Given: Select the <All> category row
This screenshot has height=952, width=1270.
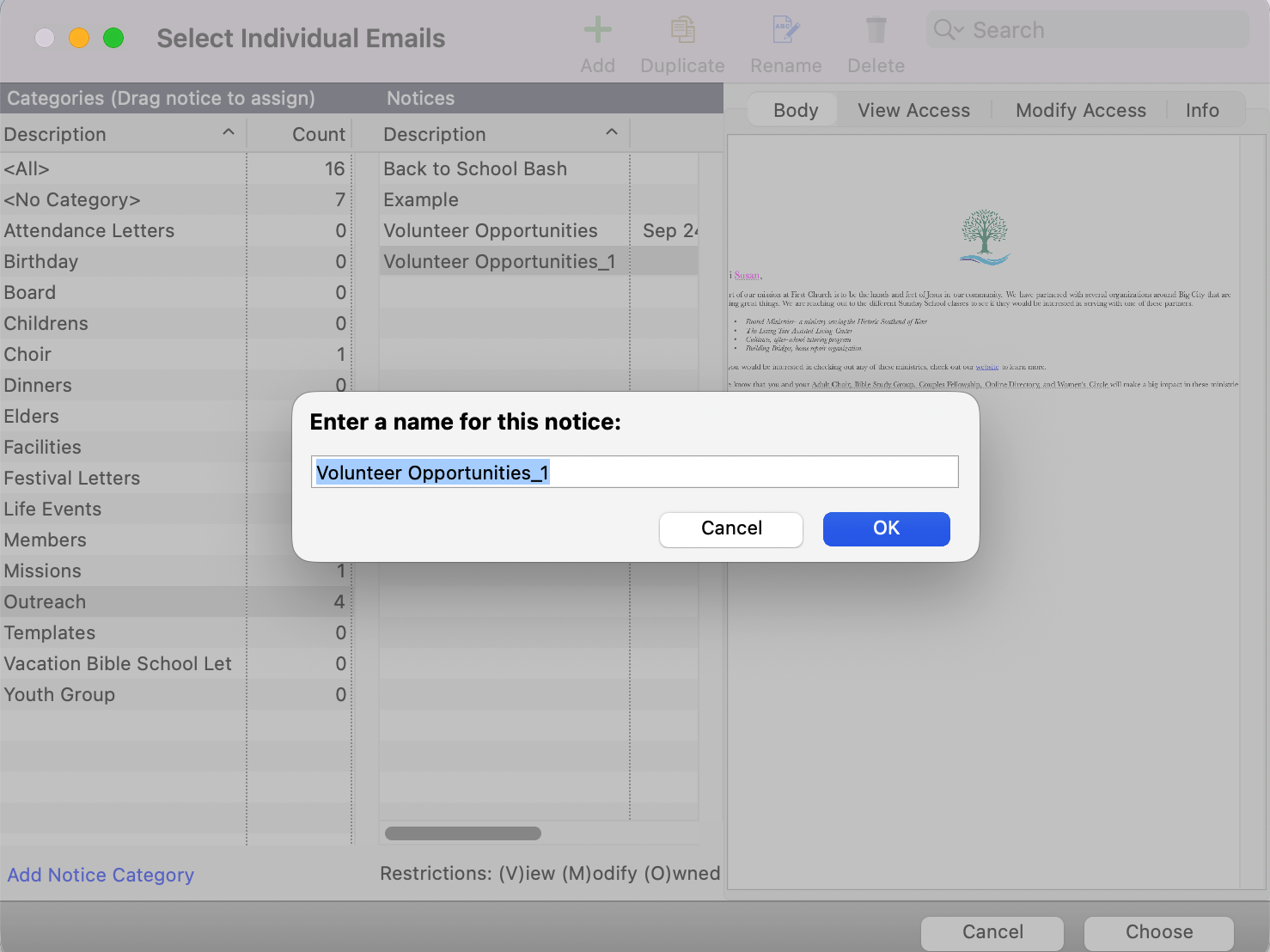Looking at the screenshot, I should (x=175, y=168).
